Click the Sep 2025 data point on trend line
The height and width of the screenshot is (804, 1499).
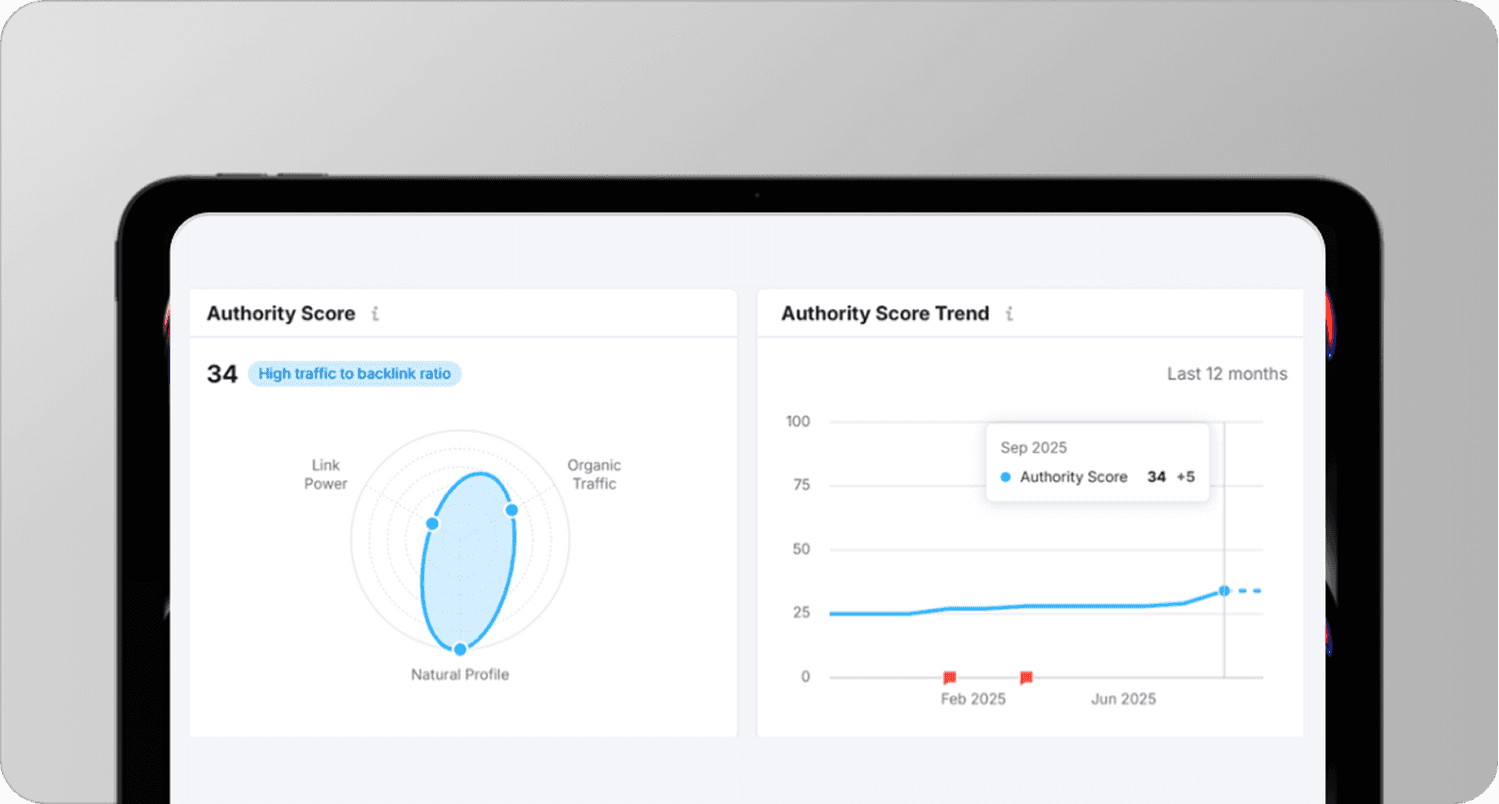[1224, 591]
